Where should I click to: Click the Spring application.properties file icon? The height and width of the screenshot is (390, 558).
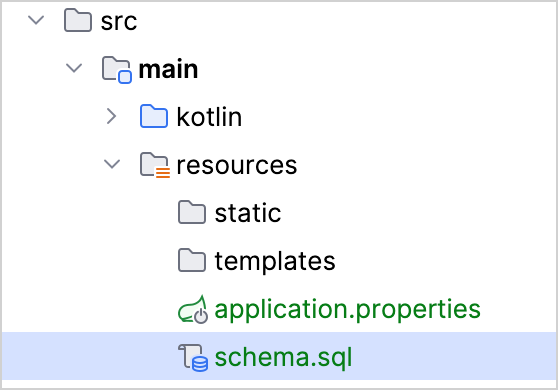193,310
